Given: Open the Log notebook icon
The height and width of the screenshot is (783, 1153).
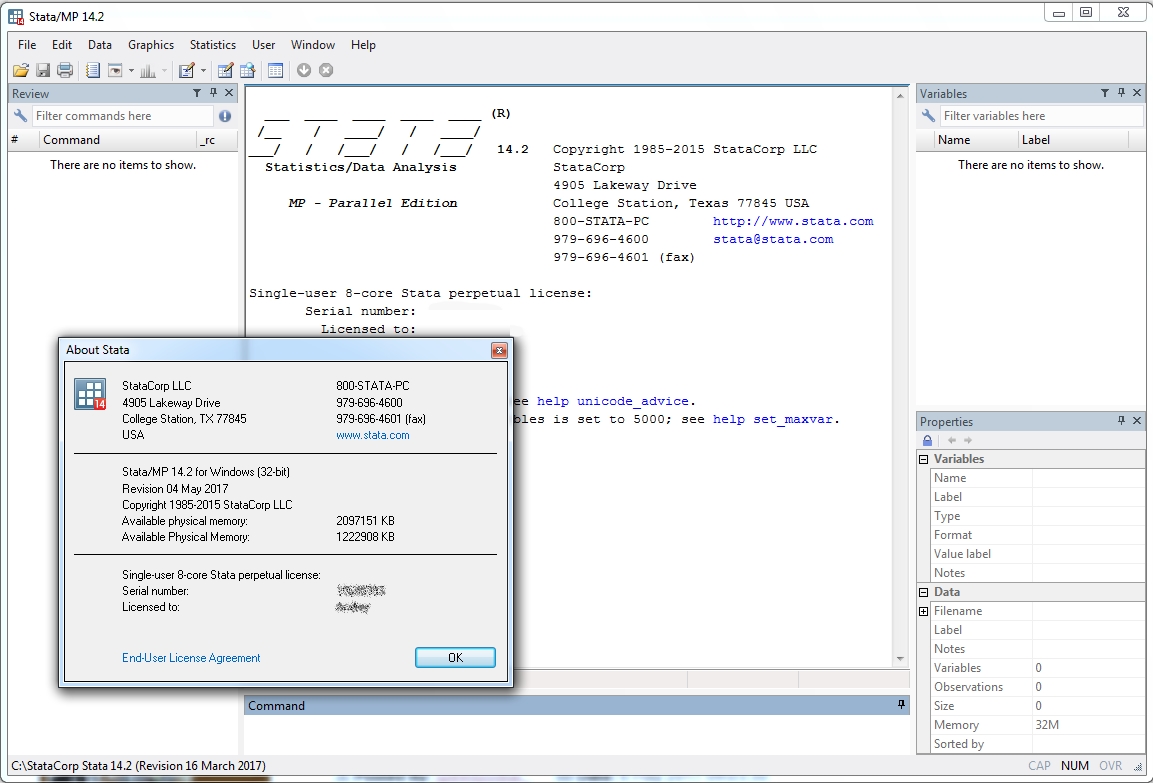Looking at the screenshot, I should 93,70.
